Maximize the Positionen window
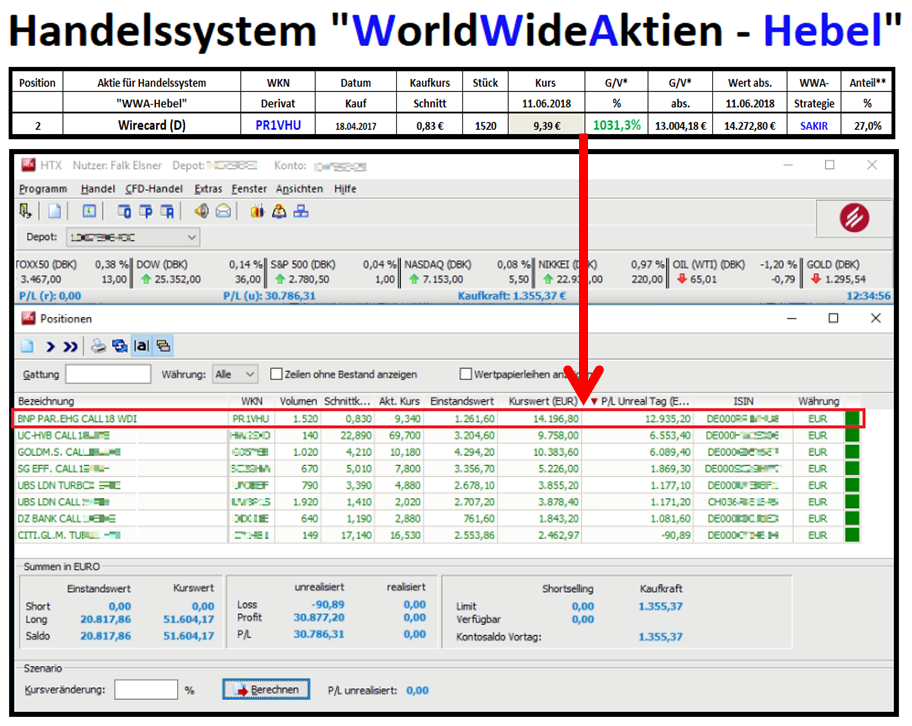 click(833, 318)
